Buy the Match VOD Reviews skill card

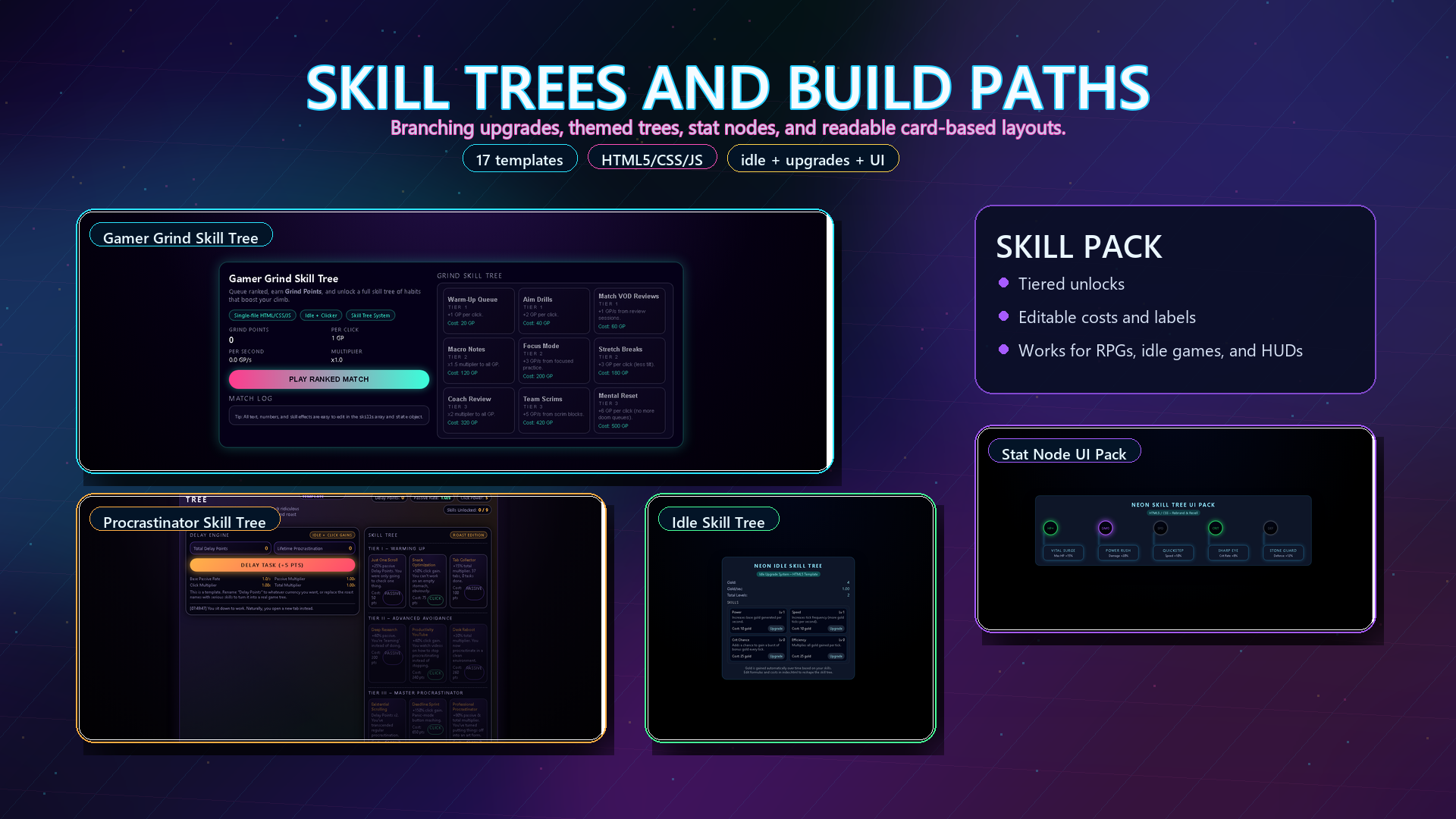pos(629,311)
